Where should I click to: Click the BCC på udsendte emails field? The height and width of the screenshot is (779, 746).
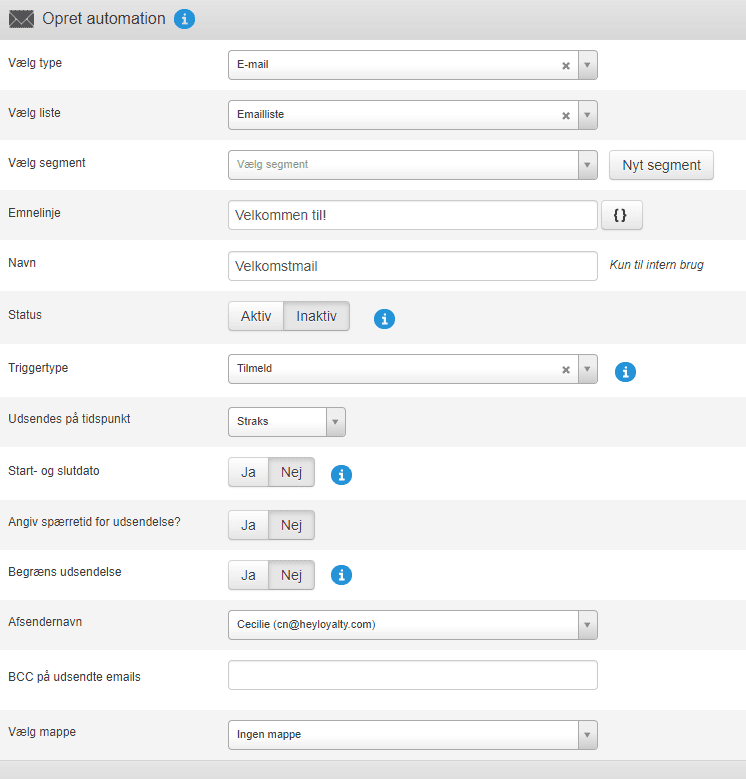pyautogui.click(x=412, y=675)
